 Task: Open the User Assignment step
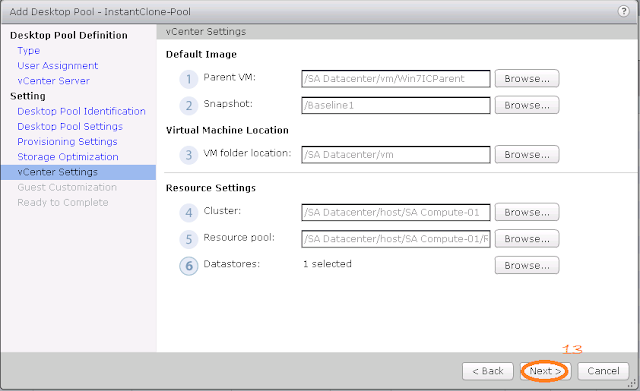coord(58,66)
